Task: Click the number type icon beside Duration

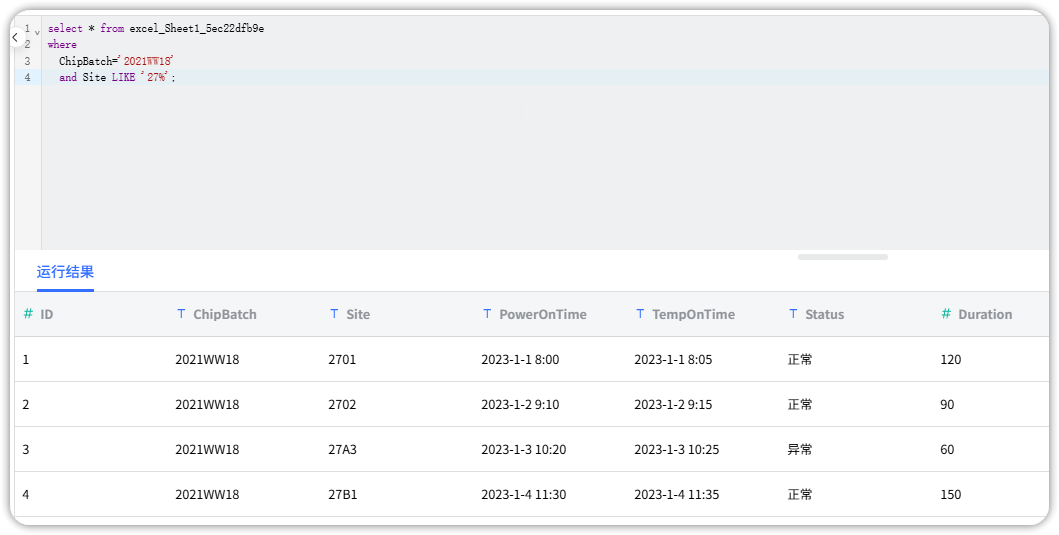Action: click(x=946, y=314)
